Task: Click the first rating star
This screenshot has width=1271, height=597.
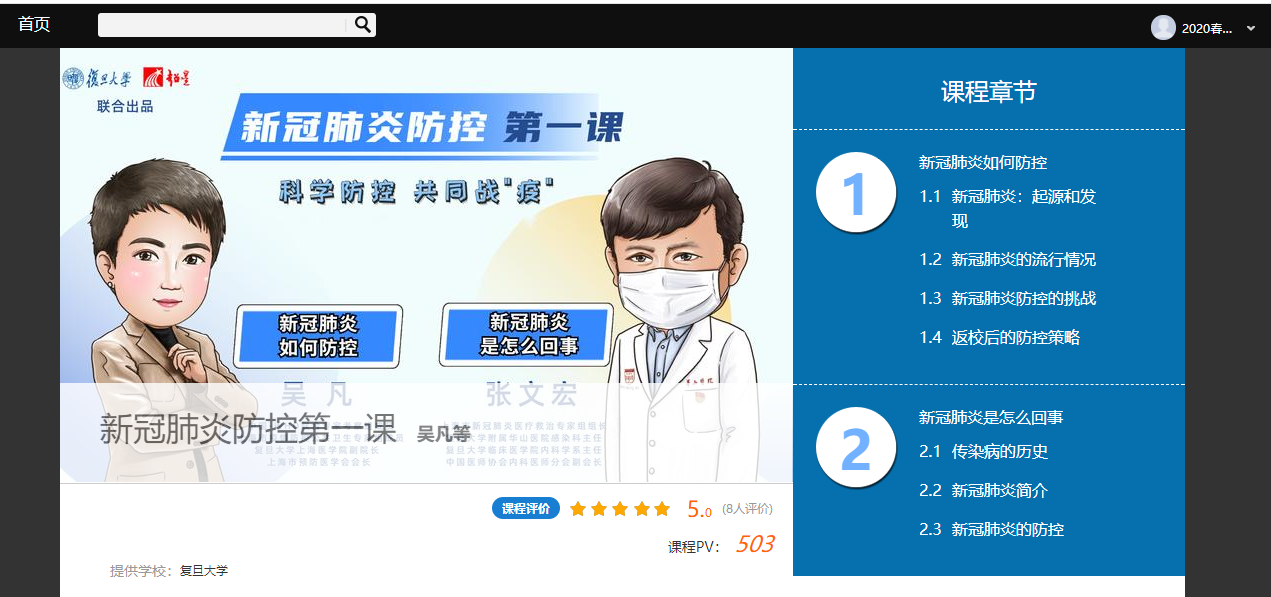Action: click(x=578, y=509)
